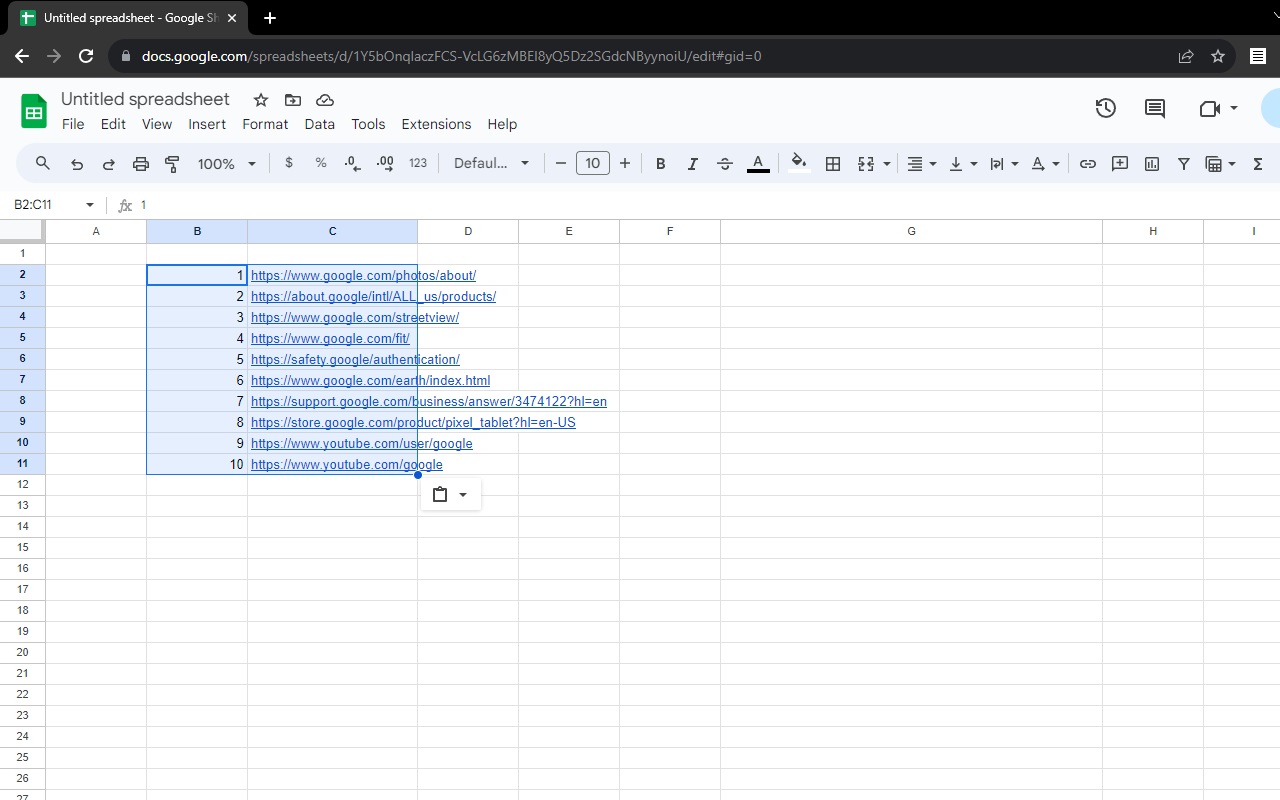This screenshot has width=1280, height=800.
Task: Click the insert chart icon
Action: (1152, 164)
